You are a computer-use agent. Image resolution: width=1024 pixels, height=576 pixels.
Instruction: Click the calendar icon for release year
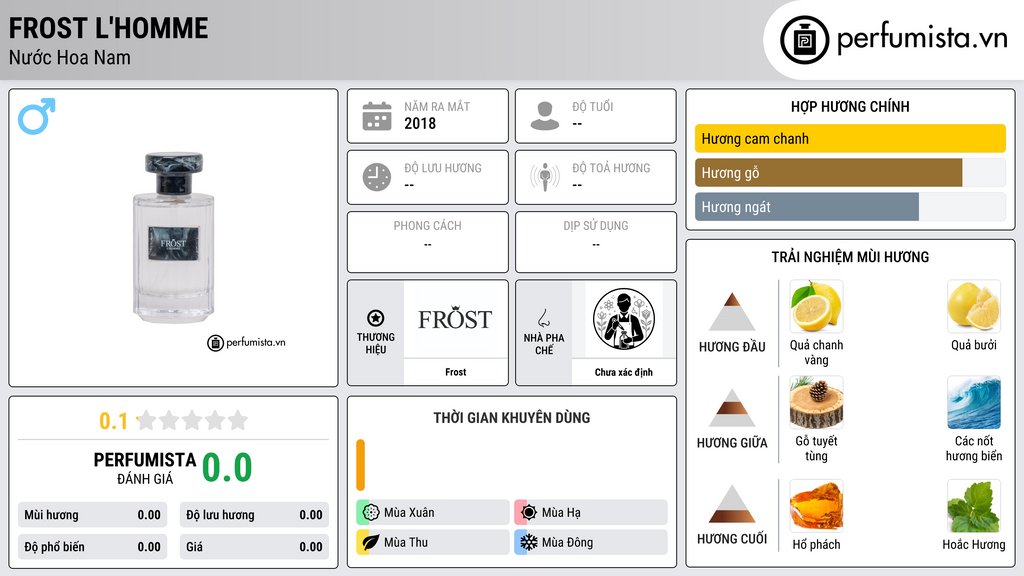(377, 116)
